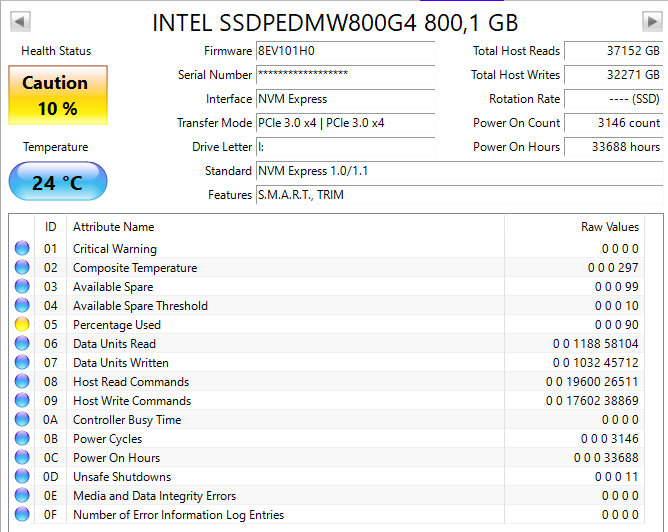Select the Data Units Read attribute name
This screenshot has height=532, width=668.
(114, 344)
